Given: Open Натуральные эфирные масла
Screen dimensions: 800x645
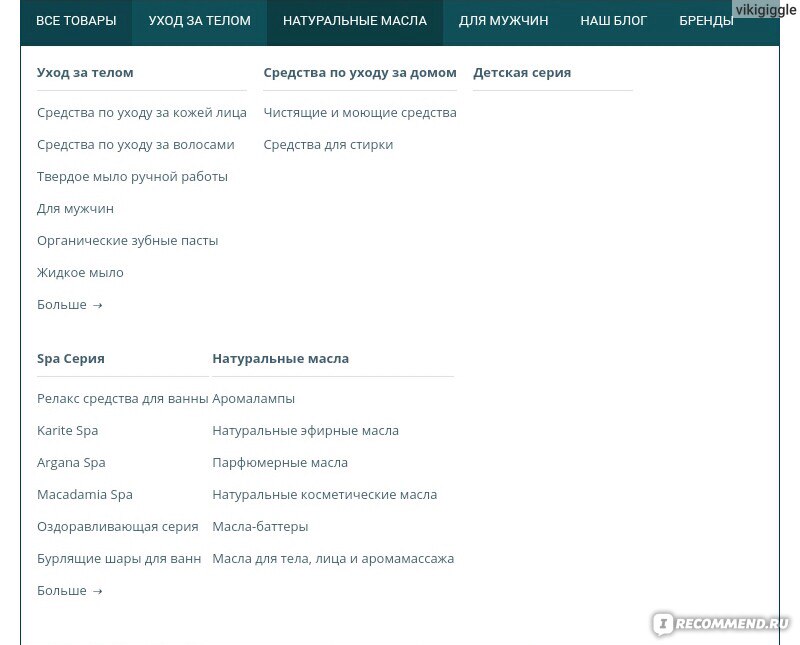Looking at the screenshot, I should tap(306, 431).
